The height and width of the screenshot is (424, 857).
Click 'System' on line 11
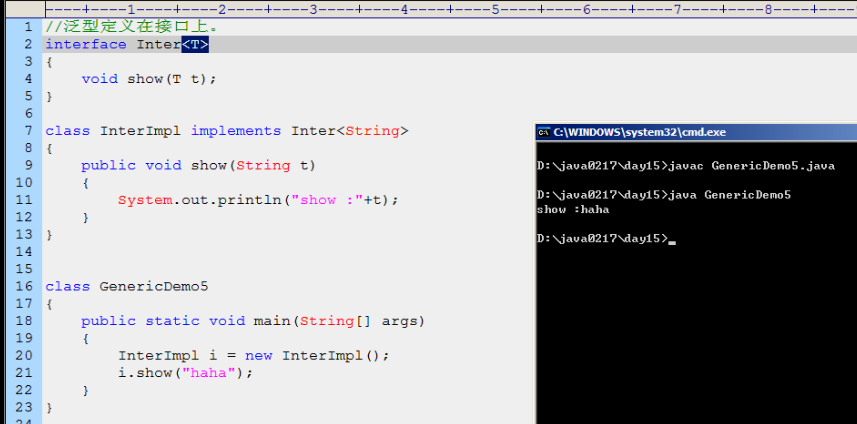point(145,200)
